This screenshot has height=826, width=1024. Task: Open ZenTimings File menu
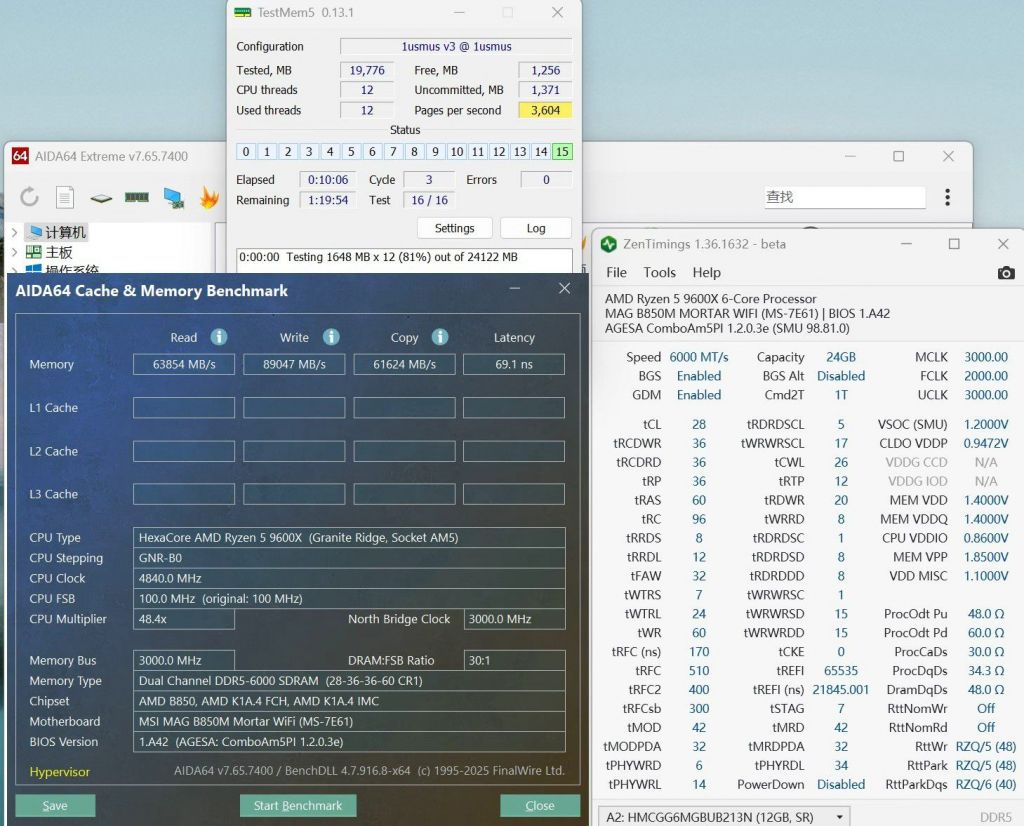[x=616, y=272]
